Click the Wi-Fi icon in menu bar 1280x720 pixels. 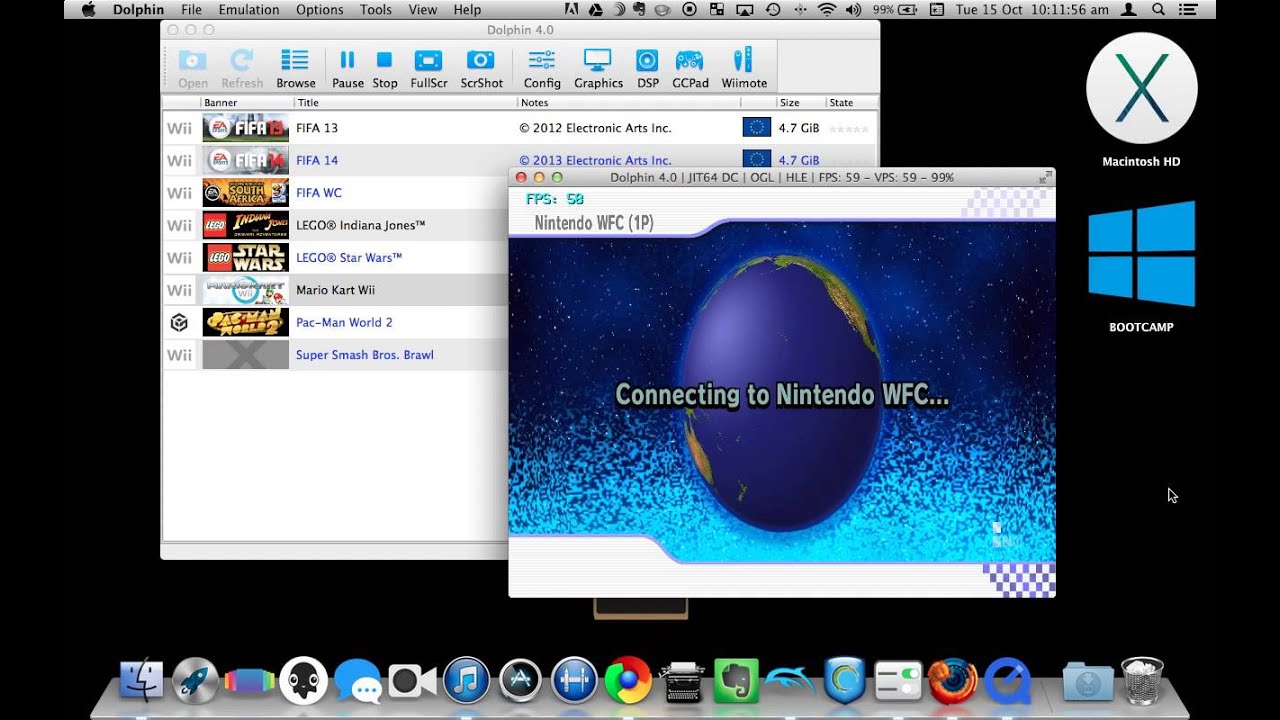826,10
